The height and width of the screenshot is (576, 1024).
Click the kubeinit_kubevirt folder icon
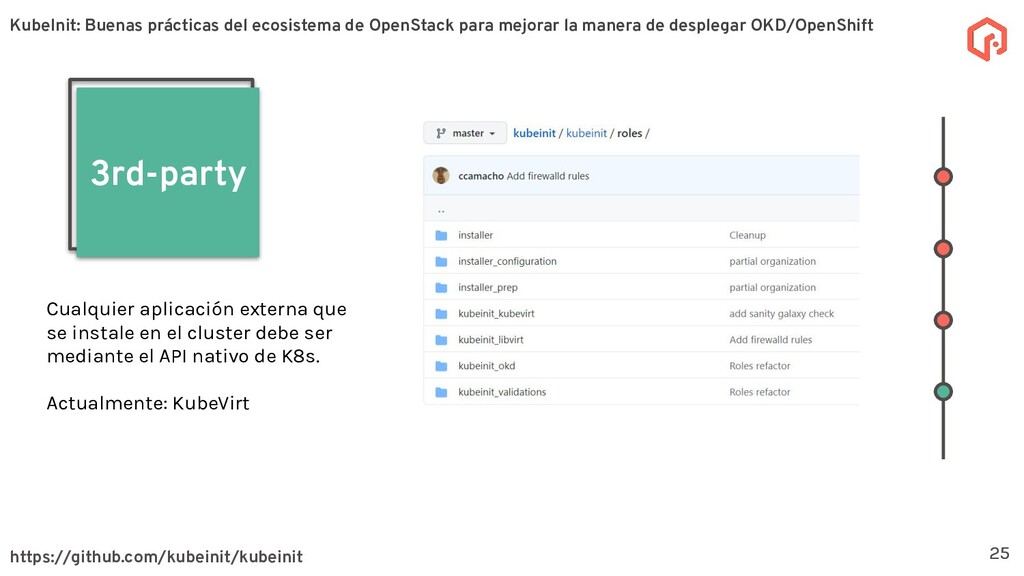[x=441, y=313]
